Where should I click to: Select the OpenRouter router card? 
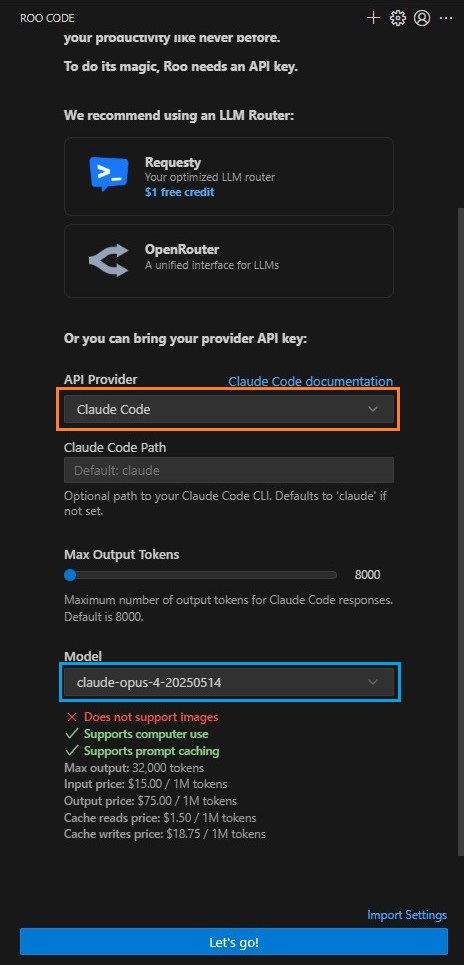tap(229, 261)
